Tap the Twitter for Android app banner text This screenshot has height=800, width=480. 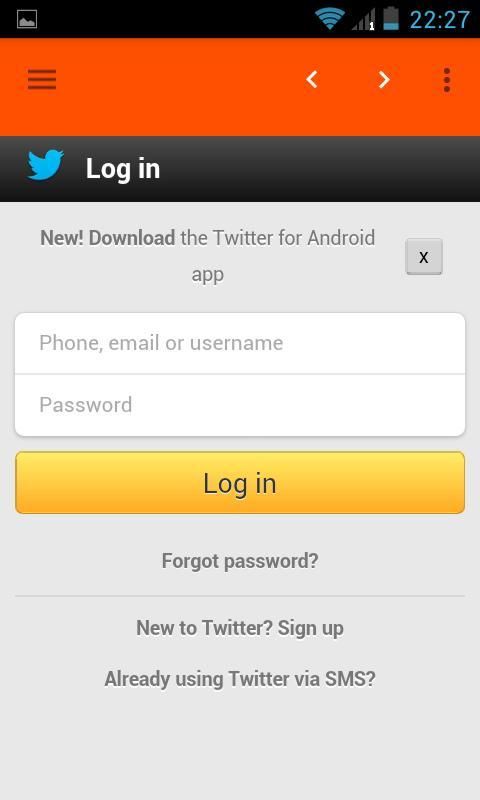coord(208,256)
